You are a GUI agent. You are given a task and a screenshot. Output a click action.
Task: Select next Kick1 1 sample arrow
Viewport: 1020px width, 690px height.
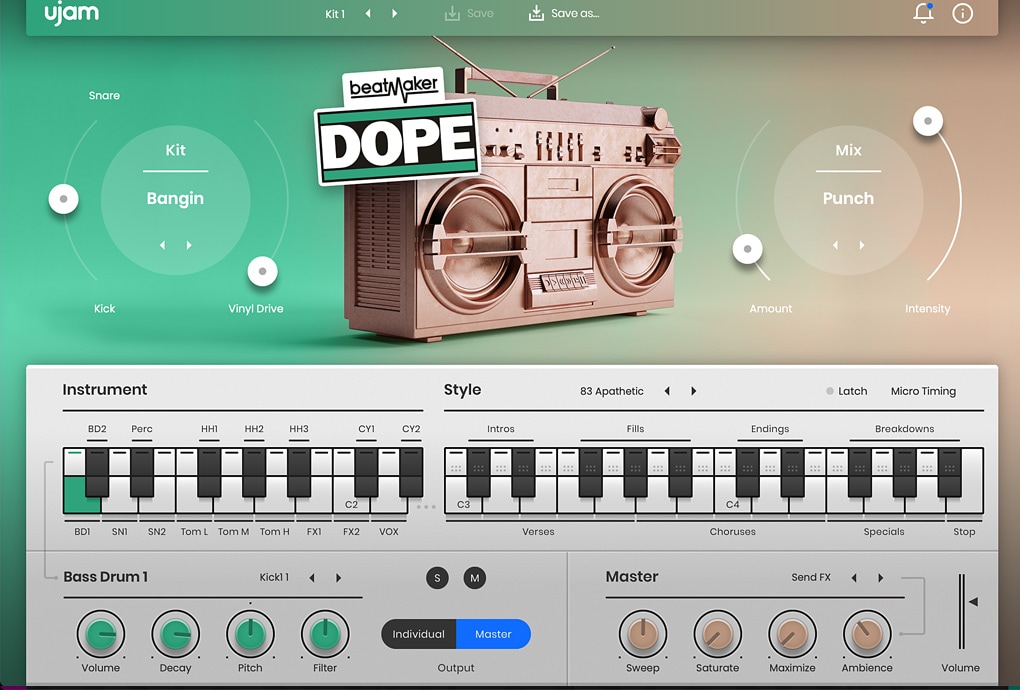[x=338, y=577]
